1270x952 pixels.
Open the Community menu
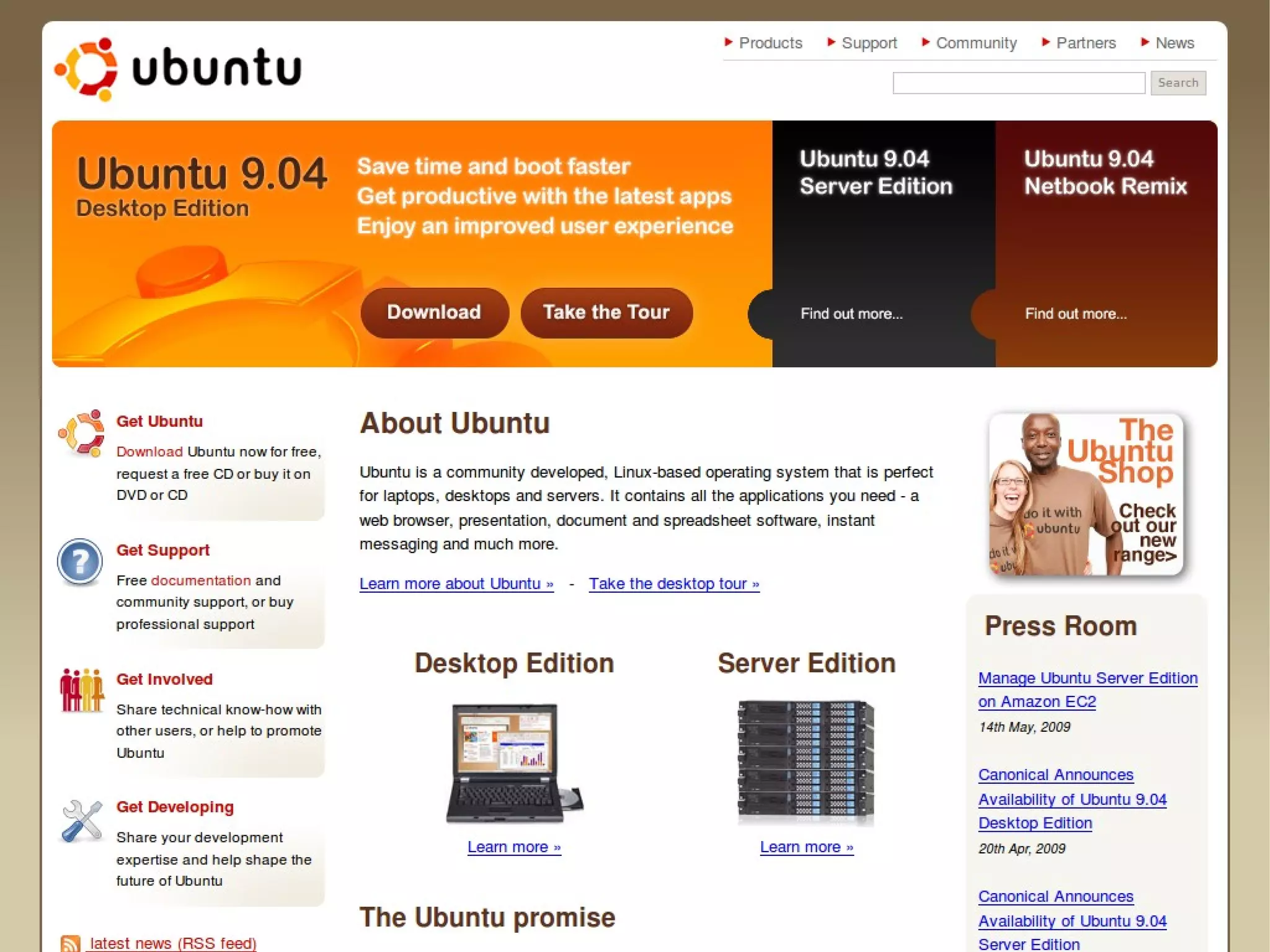[x=976, y=43]
